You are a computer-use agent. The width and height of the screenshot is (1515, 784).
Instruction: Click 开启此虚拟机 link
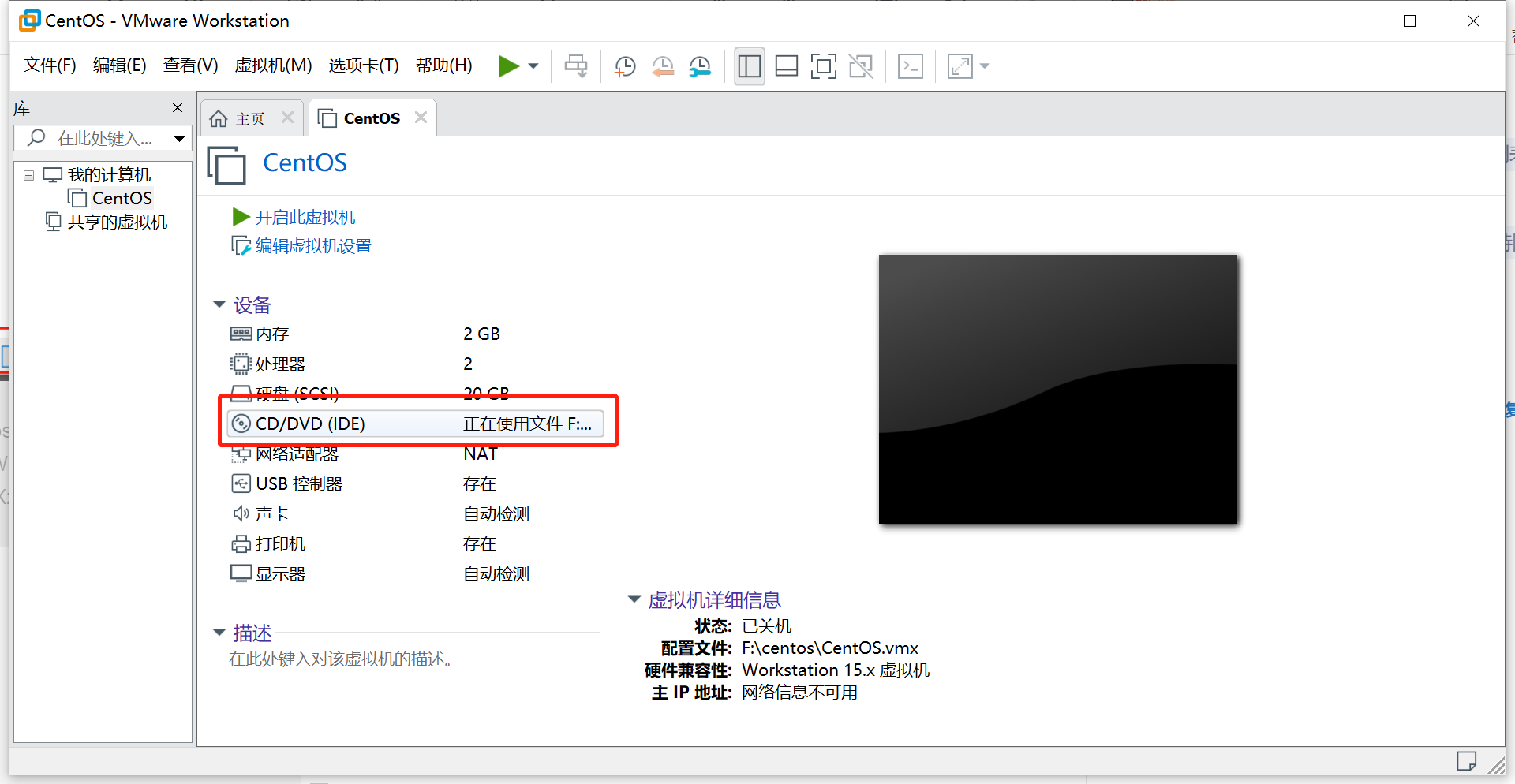(x=305, y=216)
